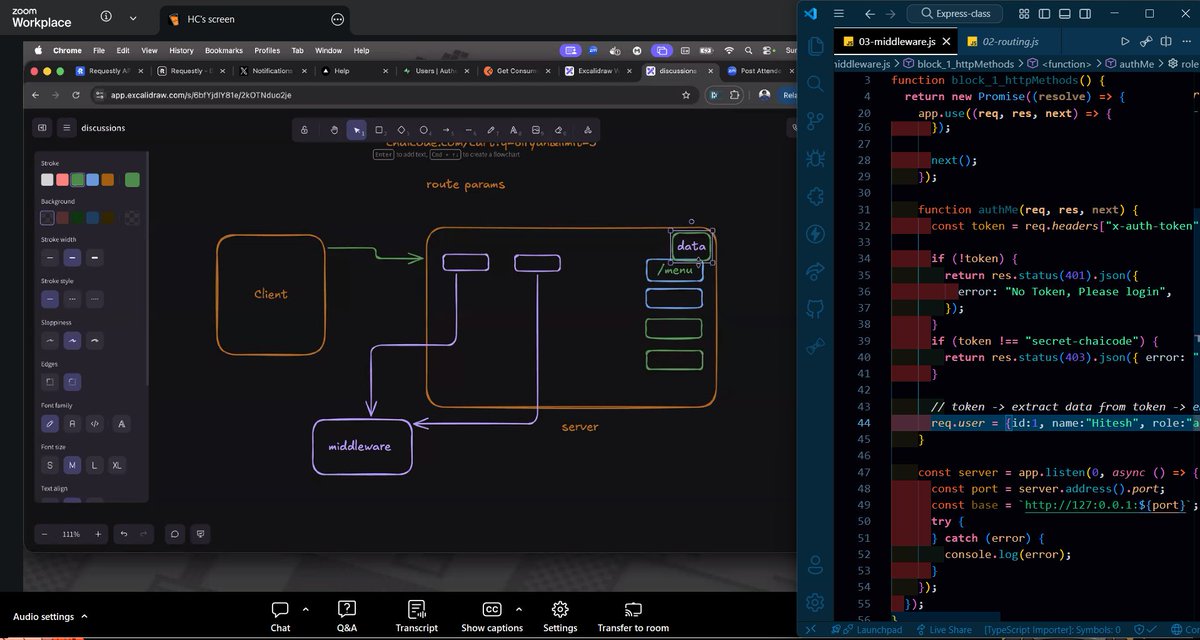
Task: Set stroke style to dotted
Action: pyautogui.click(x=95, y=298)
